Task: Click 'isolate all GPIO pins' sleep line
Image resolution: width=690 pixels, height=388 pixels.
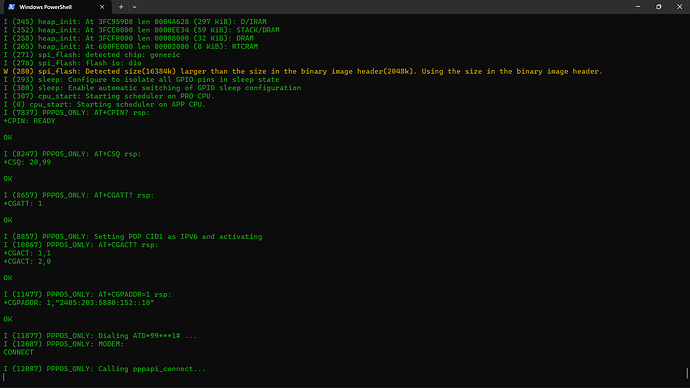Action: tap(142, 80)
